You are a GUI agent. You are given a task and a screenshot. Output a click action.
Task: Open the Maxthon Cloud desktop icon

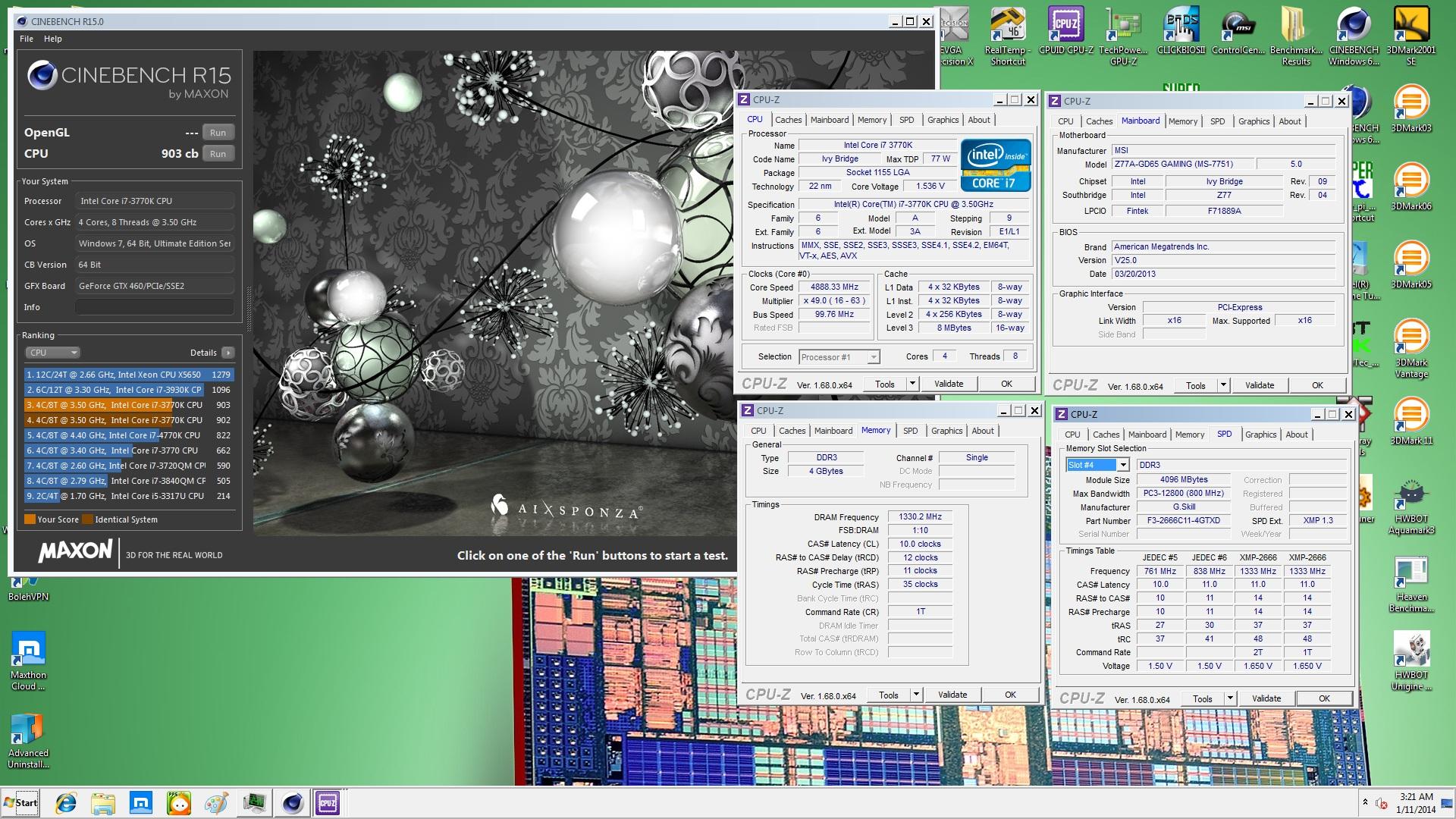[x=28, y=662]
